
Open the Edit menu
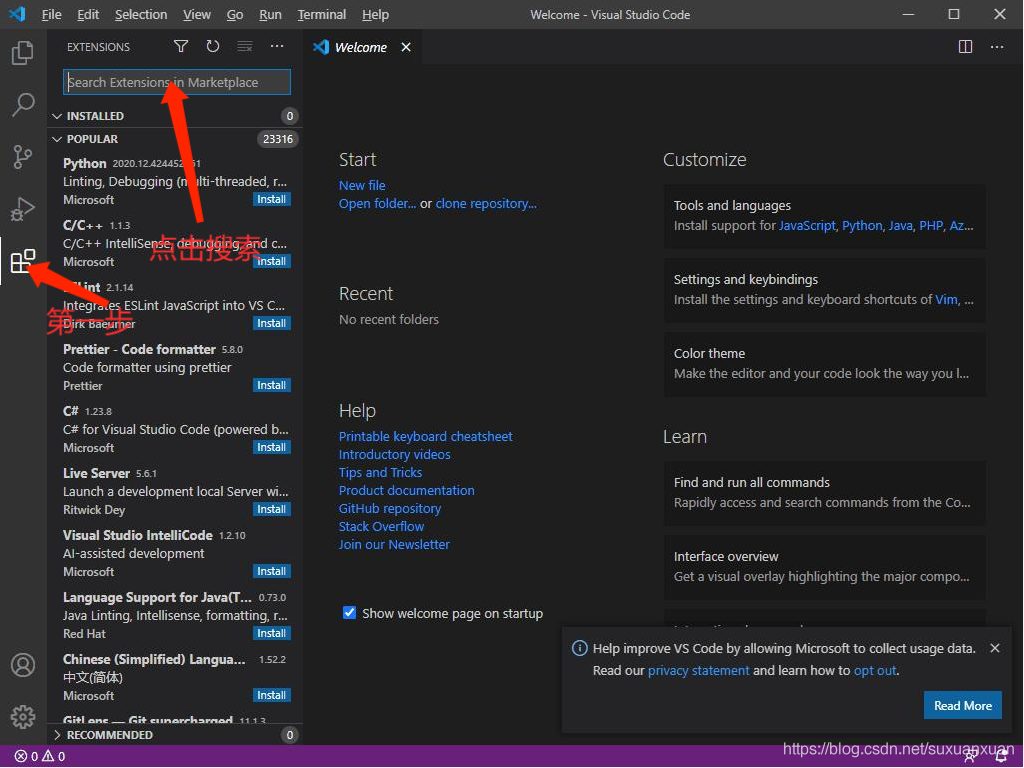[88, 14]
